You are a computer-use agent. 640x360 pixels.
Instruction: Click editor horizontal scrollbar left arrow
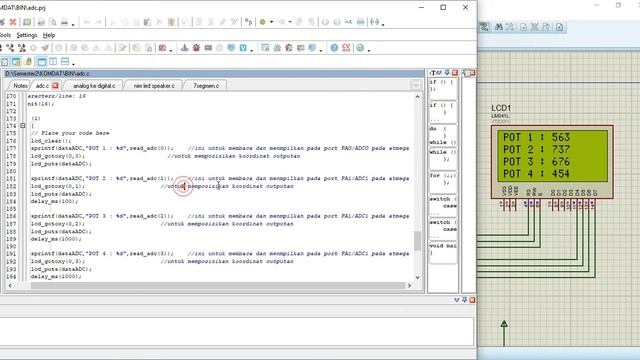pyautogui.click(x=10, y=285)
